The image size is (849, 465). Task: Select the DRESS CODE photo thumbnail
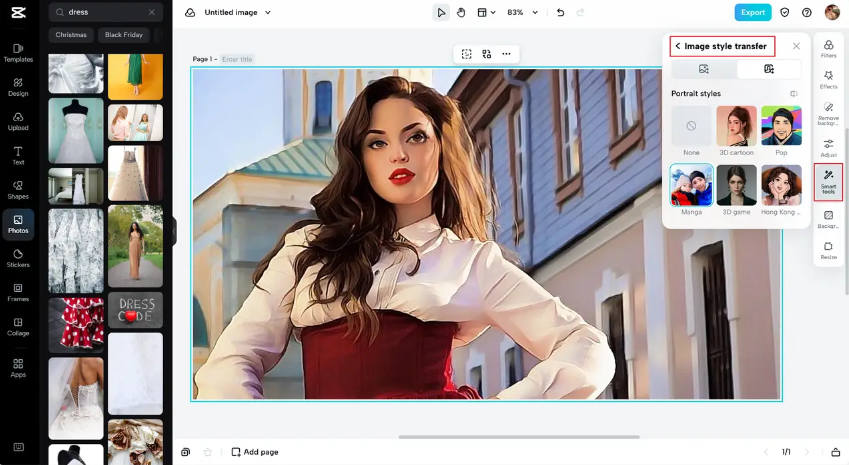pos(135,310)
